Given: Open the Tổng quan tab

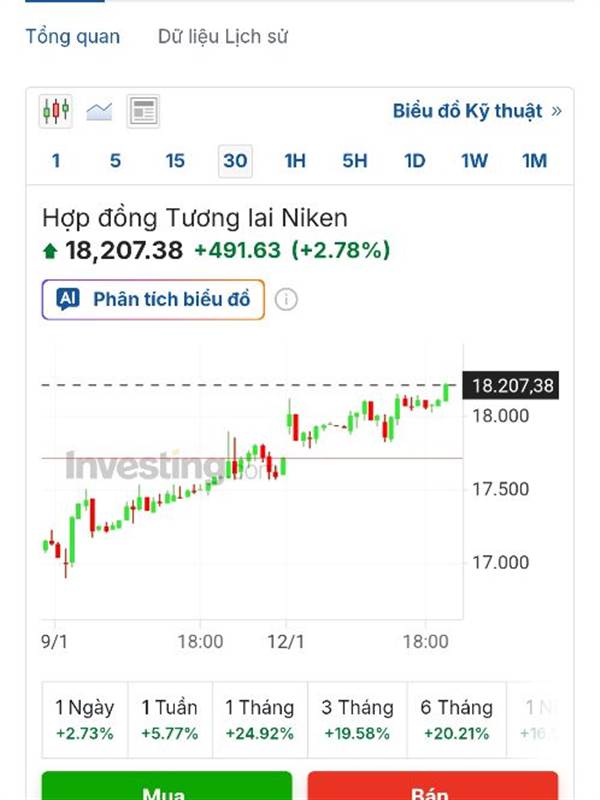Looking at the screenshot, I should (73, 37).
